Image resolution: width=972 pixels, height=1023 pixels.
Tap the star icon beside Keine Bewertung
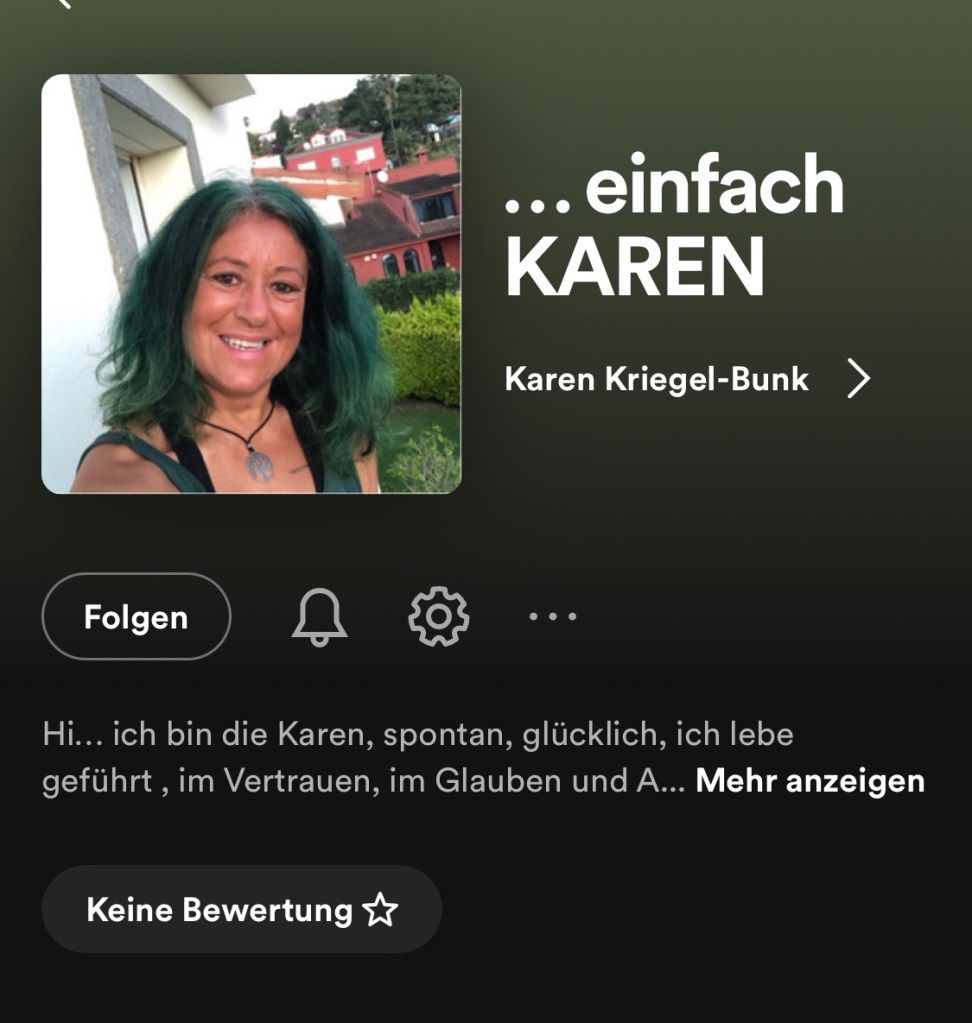pos(380,909)
